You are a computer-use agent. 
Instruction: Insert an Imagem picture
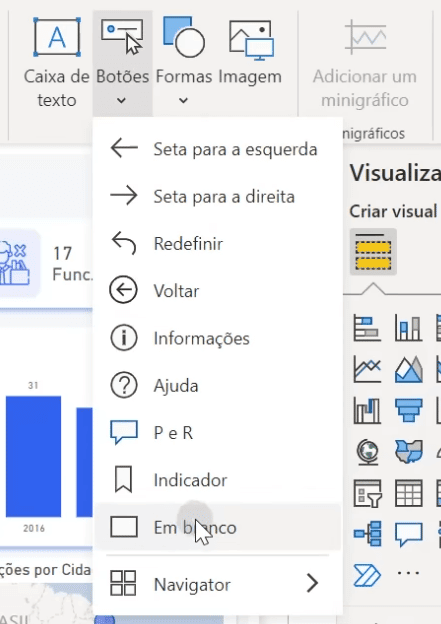(250, 52)
